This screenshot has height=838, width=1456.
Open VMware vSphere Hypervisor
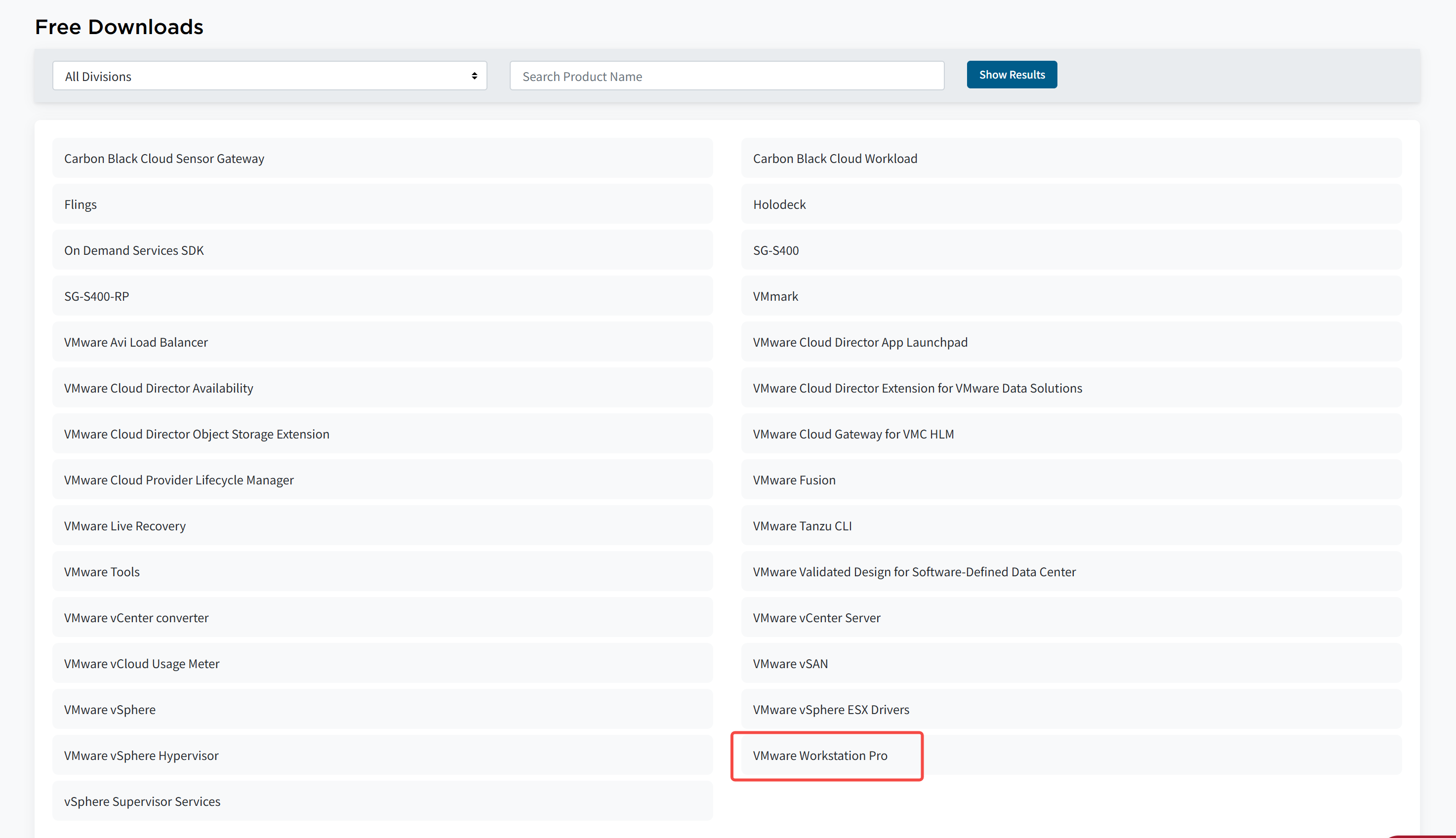(x=382, y=756)
